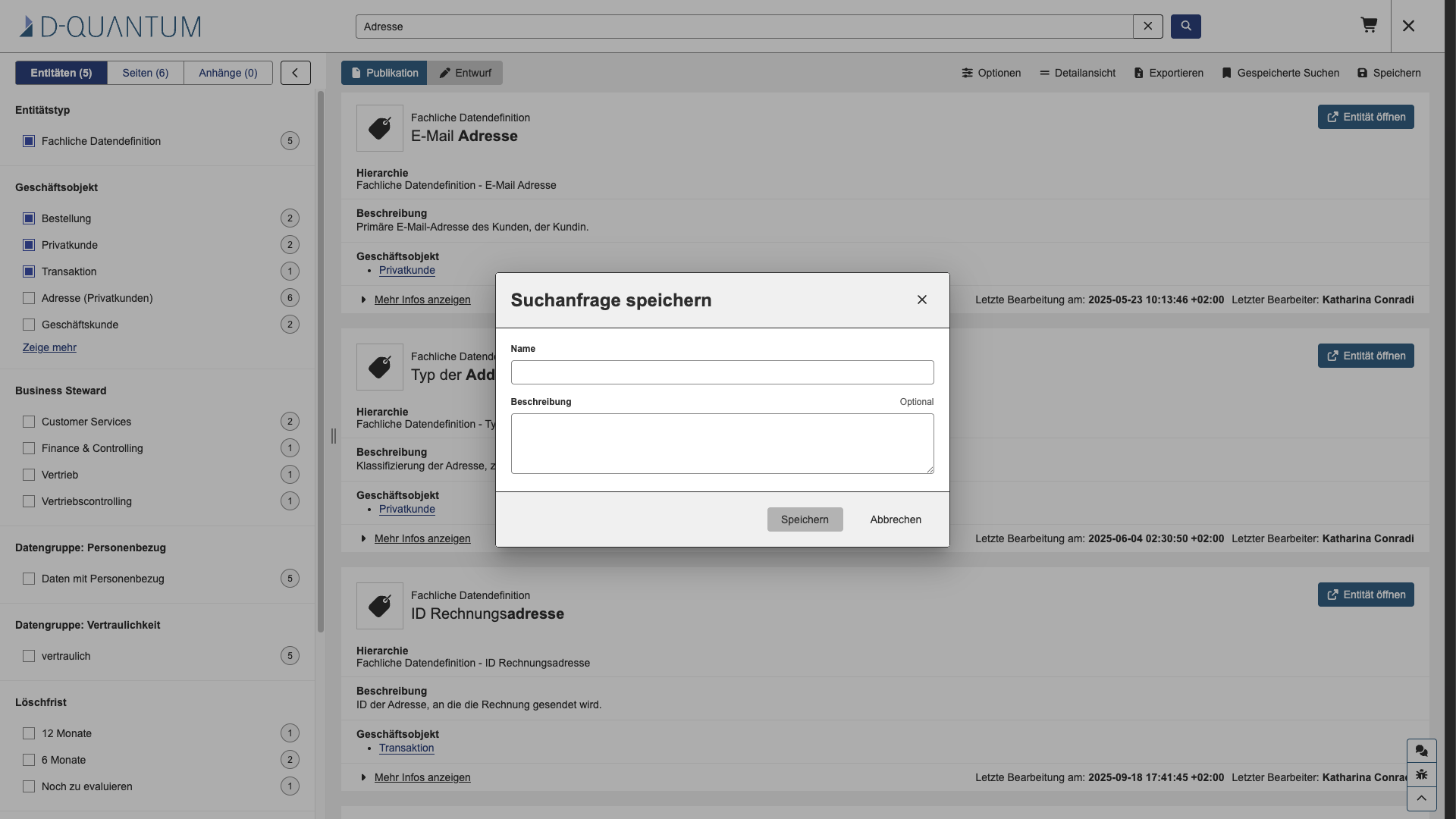Select the Entwurf tab
Screen dimensions: 1456x819
click(x=465, y=73)
